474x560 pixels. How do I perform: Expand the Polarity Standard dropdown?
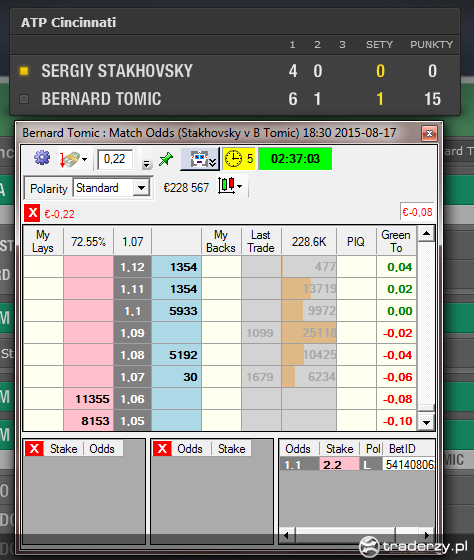141,188
